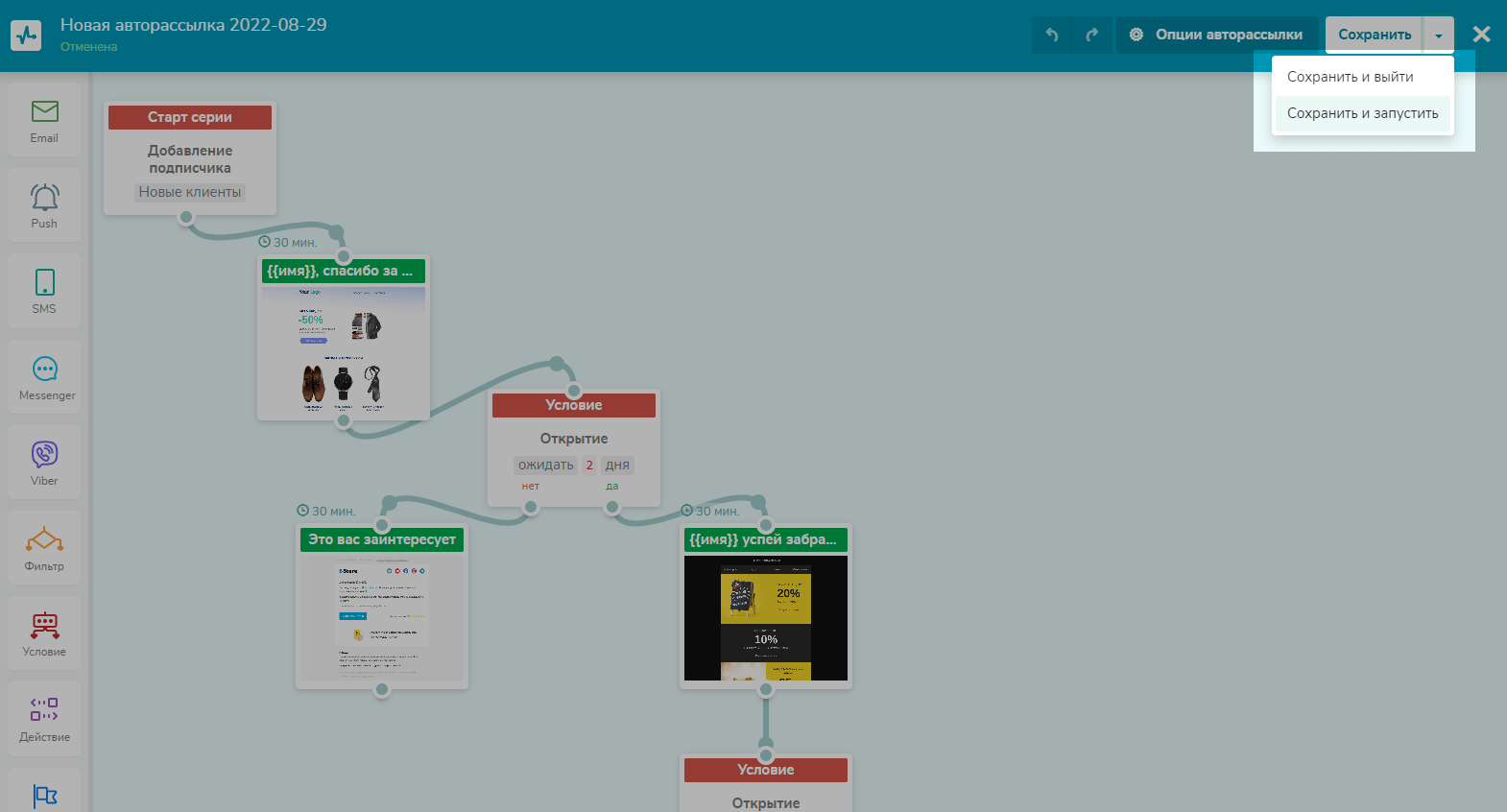
Task: Add a Push notification block
Action: 44,205
